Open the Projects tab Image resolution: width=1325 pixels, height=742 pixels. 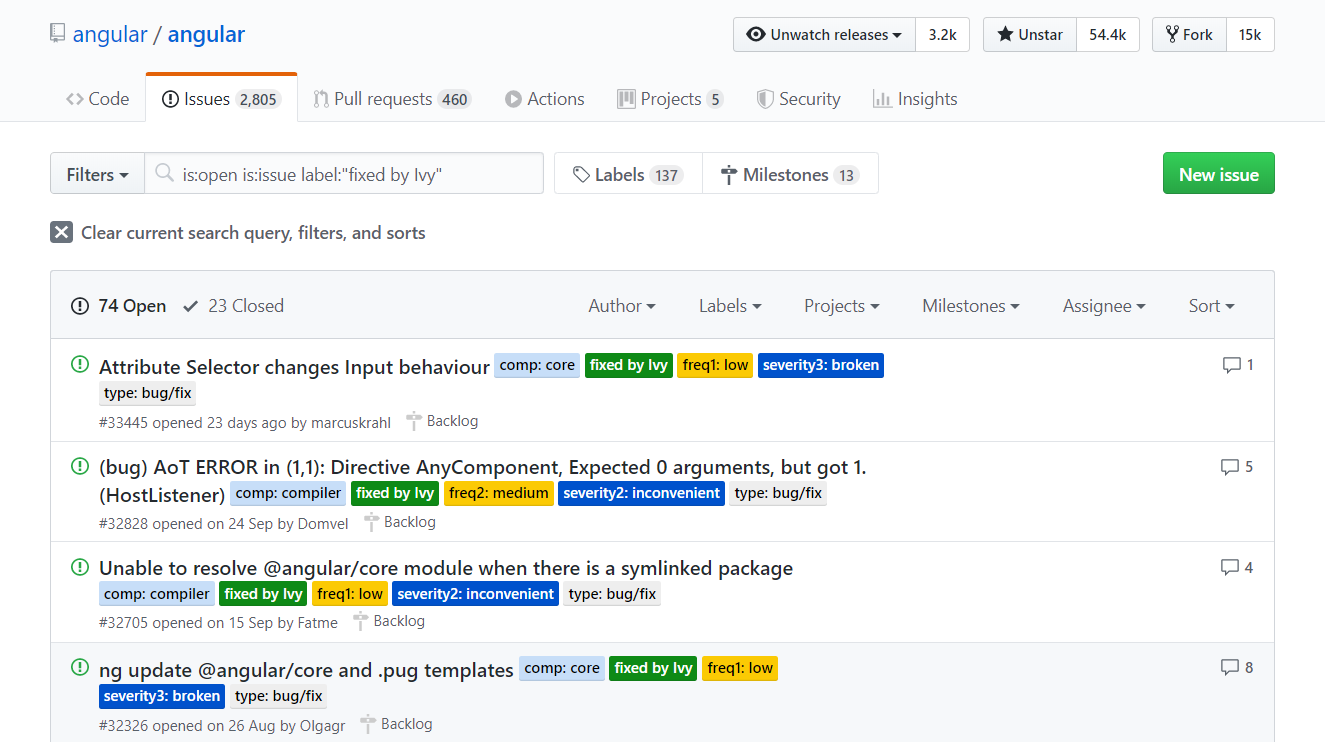point(670,99)
